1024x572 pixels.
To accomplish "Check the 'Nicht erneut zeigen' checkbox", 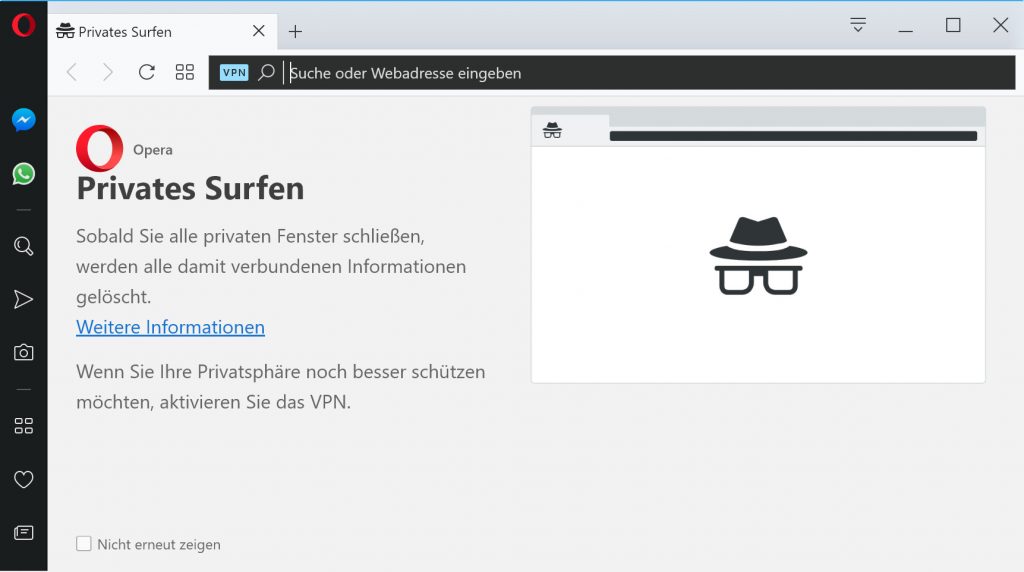I will pyautogui.click(x=84, y=543).
